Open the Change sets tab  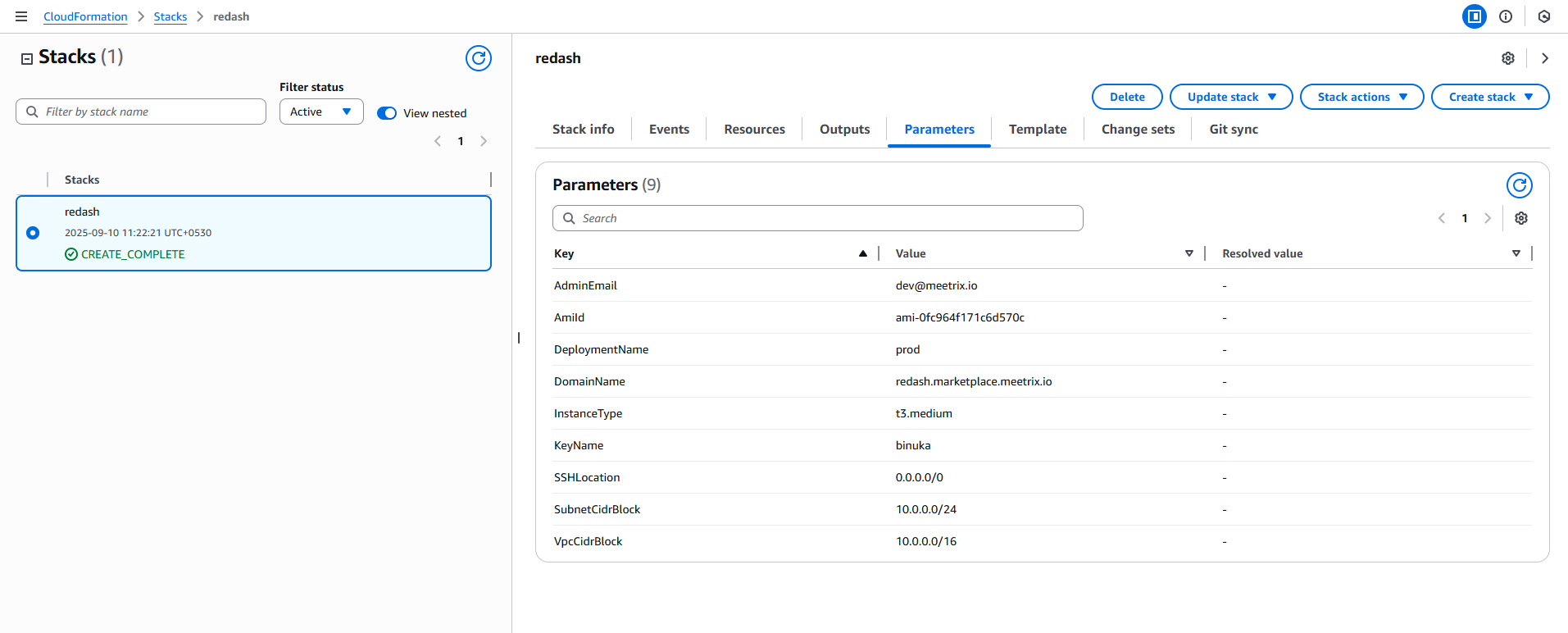coord(1139,130)
